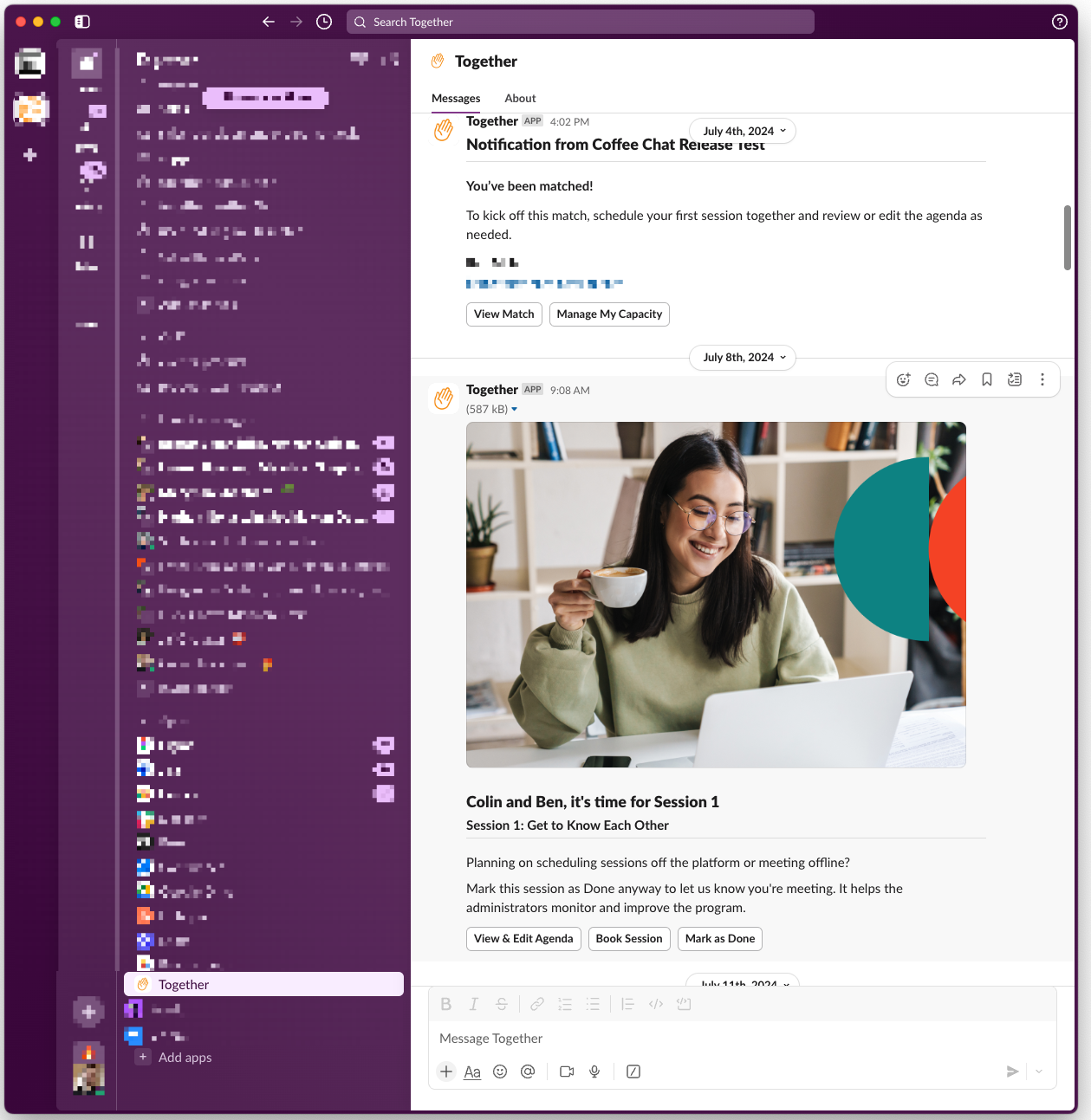Insert bulleted list in composer

click(593, 1004)
